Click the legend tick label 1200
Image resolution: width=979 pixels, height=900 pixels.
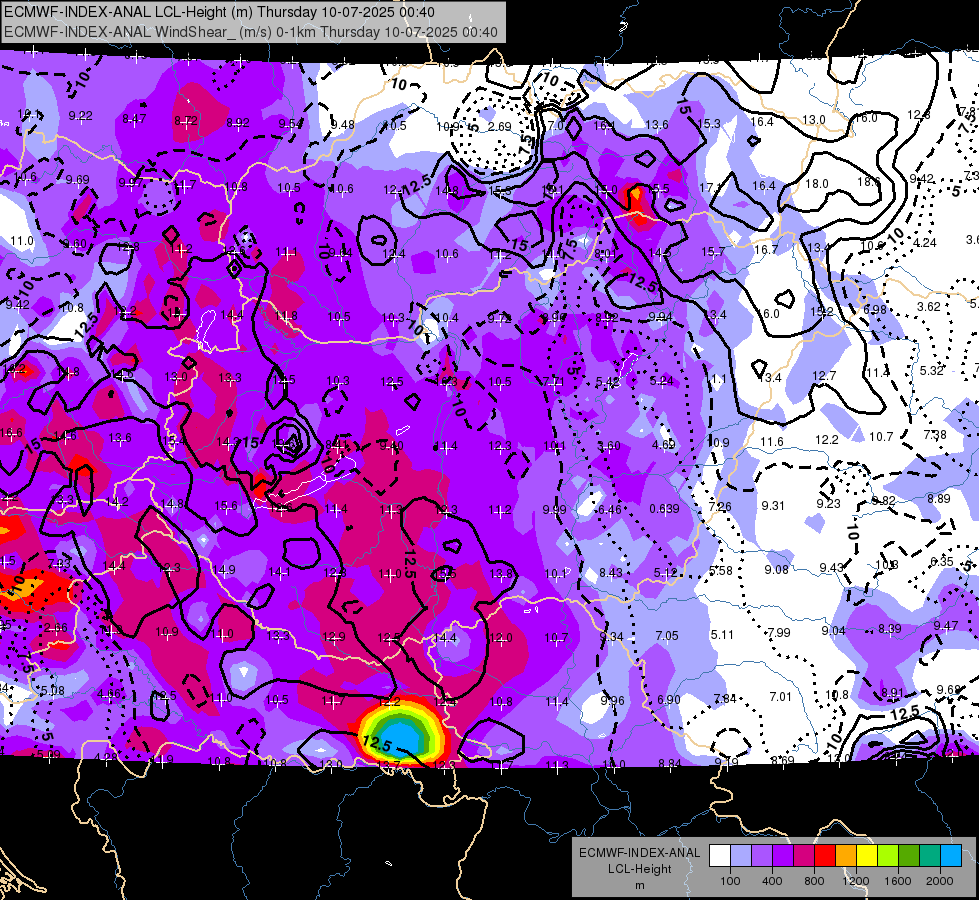(856, 881)
